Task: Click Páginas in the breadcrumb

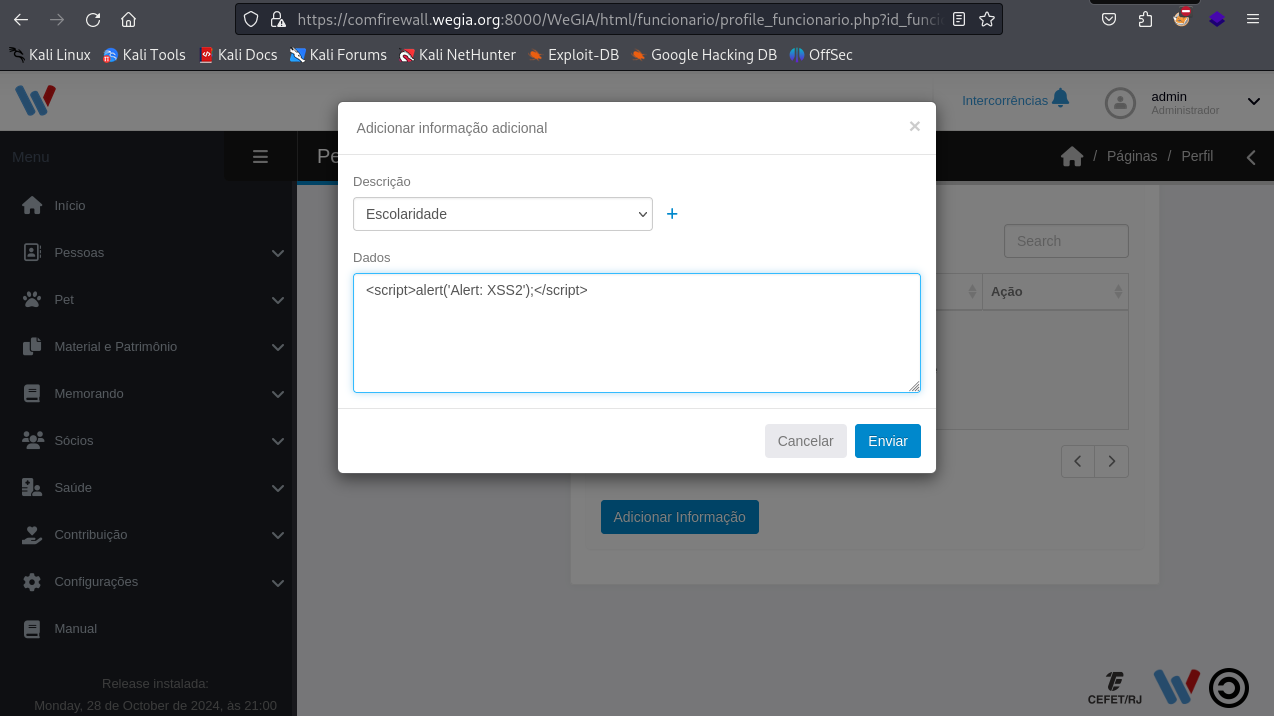Action: coord(1132,156)
